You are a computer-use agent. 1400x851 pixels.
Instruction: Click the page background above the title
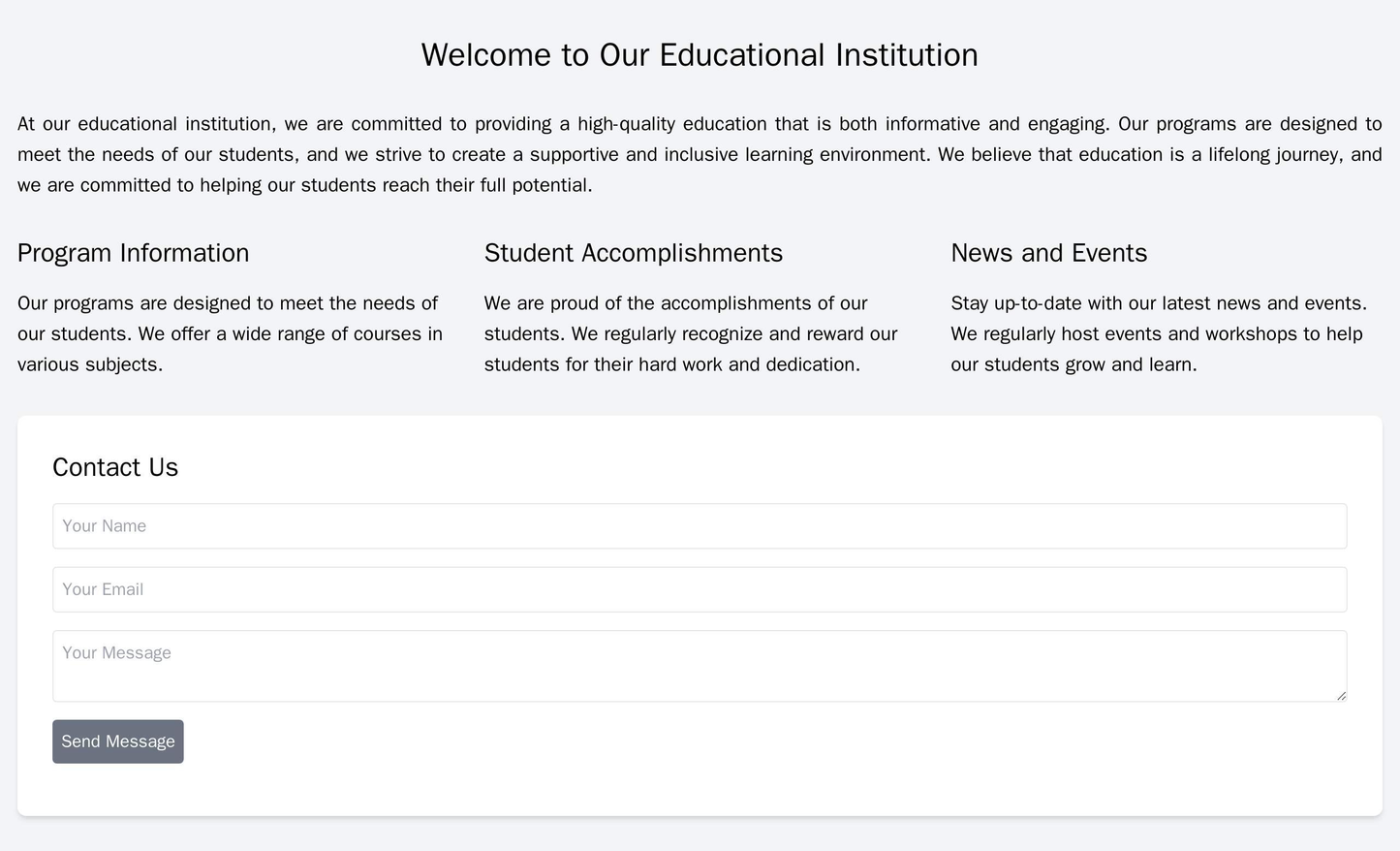[x=700, y=15]
